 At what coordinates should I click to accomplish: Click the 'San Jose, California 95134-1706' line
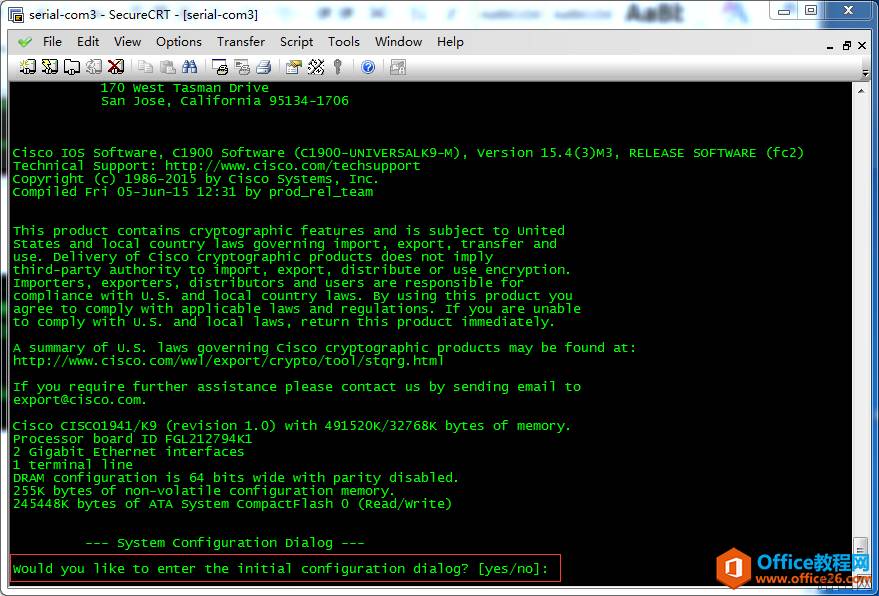pos(225,101)
